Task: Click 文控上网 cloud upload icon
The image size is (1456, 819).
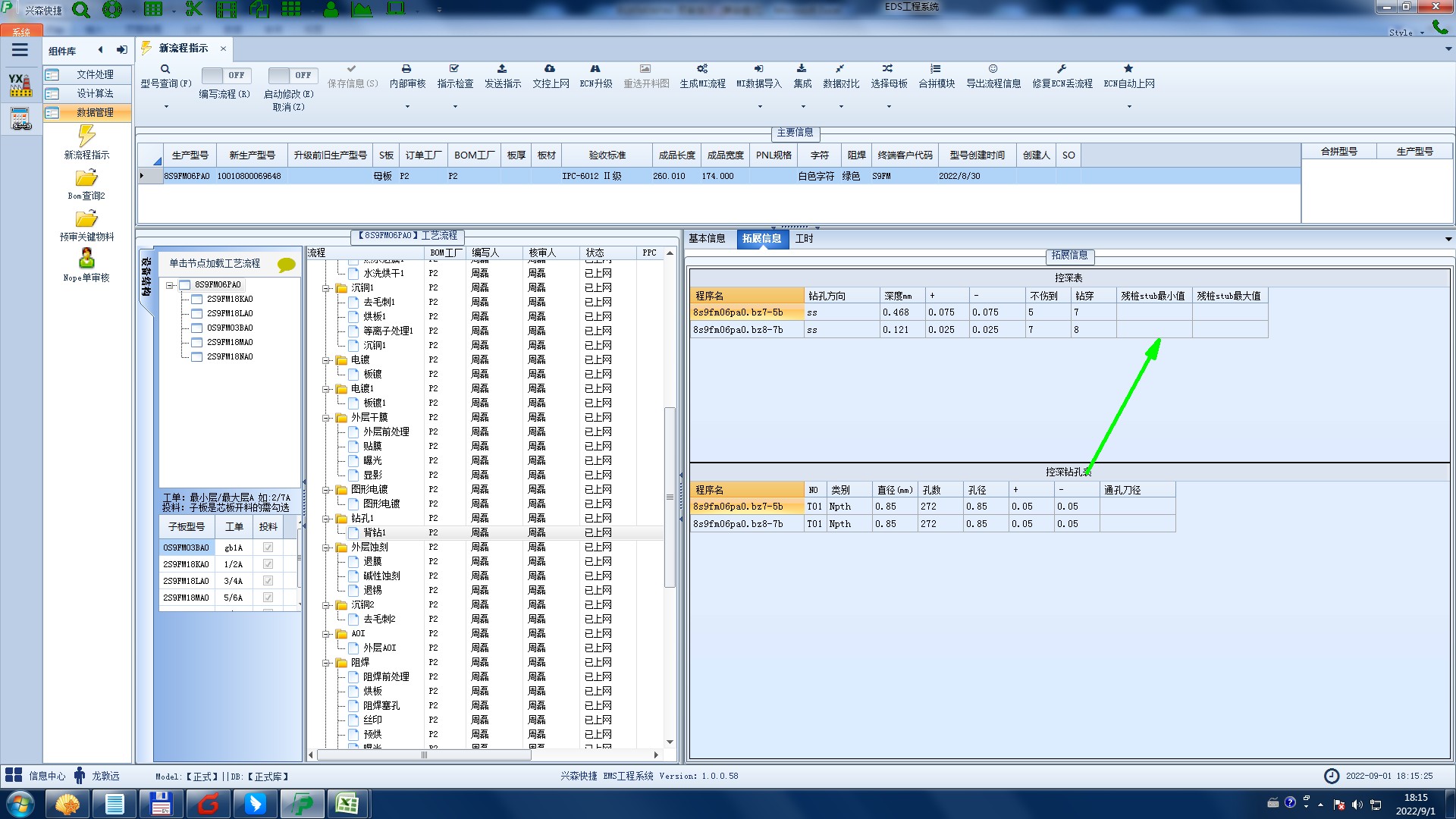Action: pyautogui.click(x=550, y=69)
